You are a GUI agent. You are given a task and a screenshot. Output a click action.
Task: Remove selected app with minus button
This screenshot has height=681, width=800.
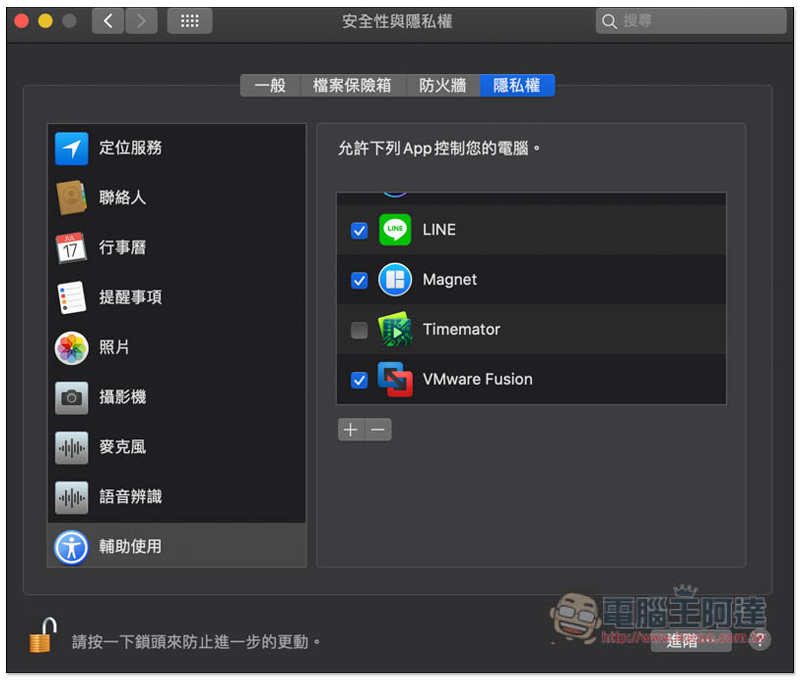click(378, 430)
